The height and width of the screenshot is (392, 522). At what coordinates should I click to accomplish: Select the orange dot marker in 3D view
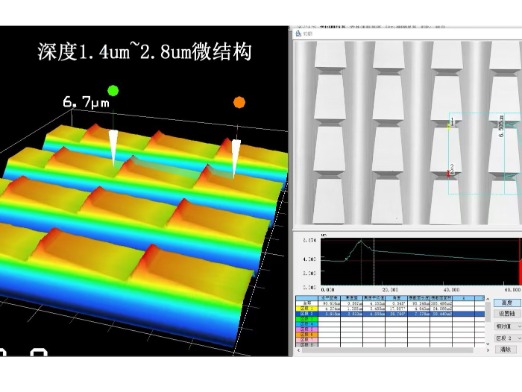(239, 102)
